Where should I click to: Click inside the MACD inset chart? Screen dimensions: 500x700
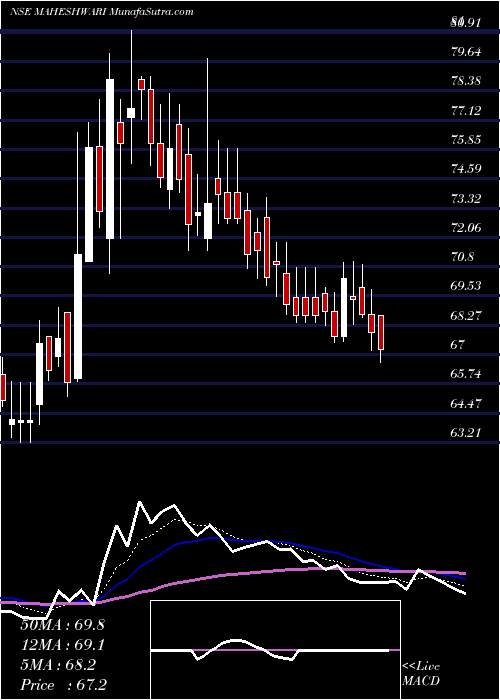[x=275, y=650]
